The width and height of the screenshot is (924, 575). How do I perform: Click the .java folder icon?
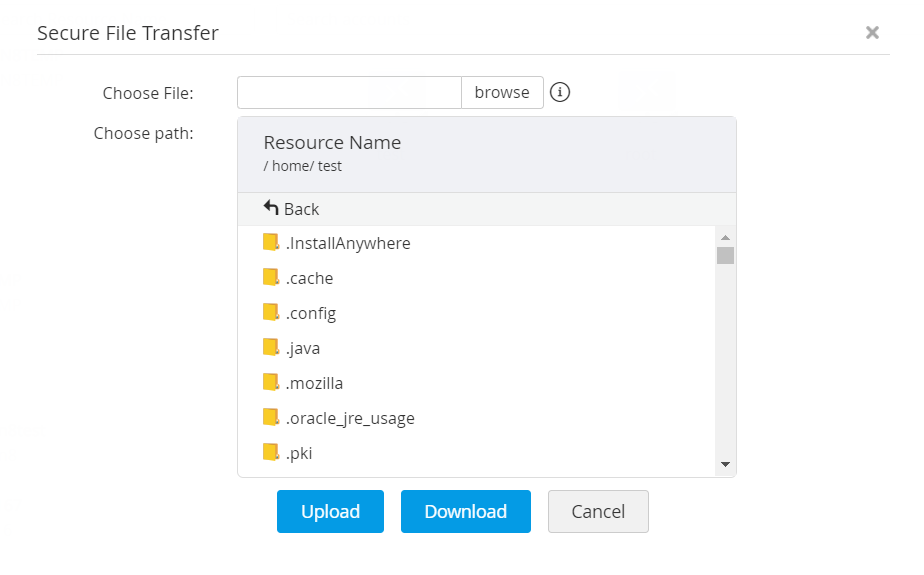(270, 348)
